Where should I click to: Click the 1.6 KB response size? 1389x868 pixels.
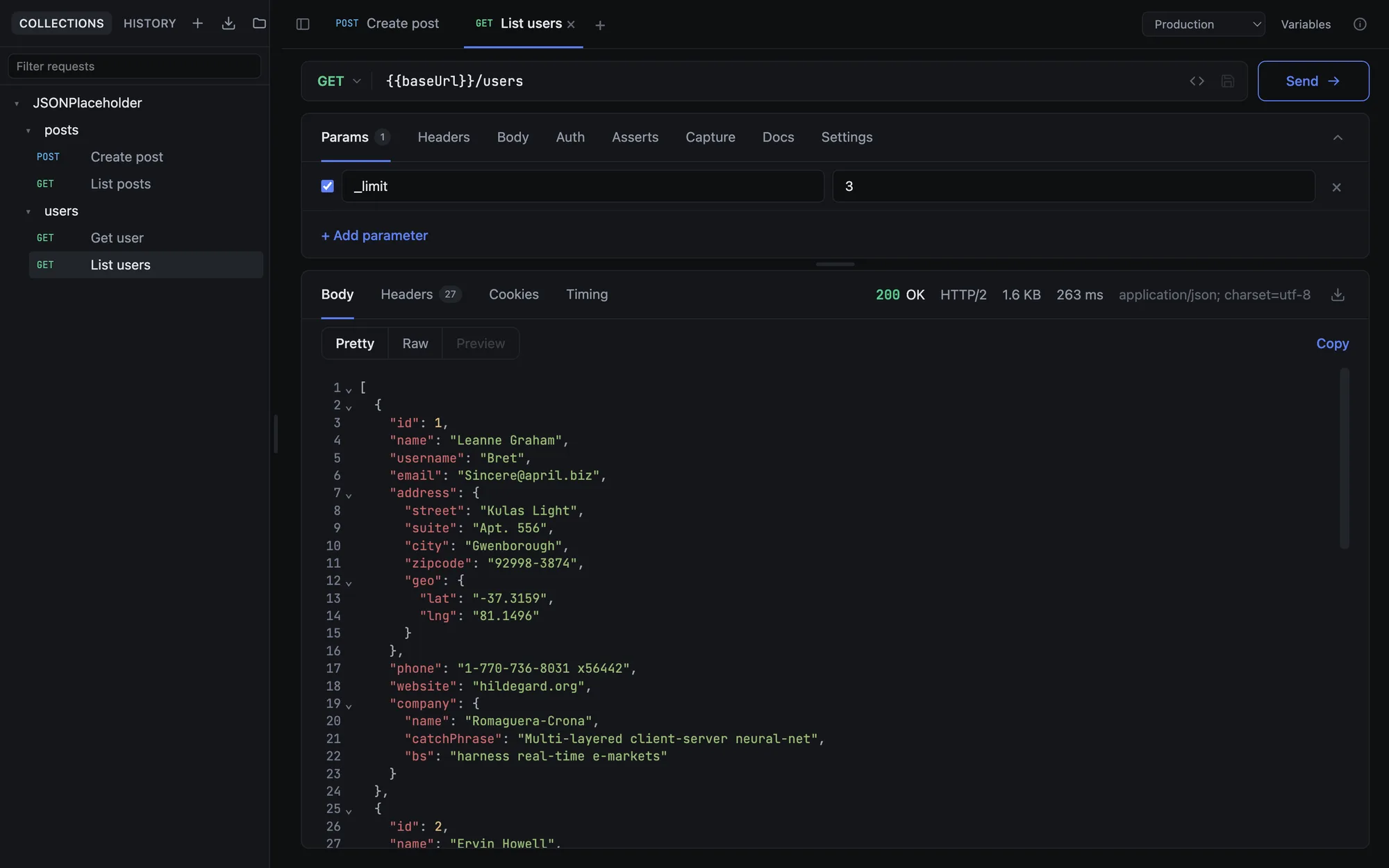point(1022,295)
